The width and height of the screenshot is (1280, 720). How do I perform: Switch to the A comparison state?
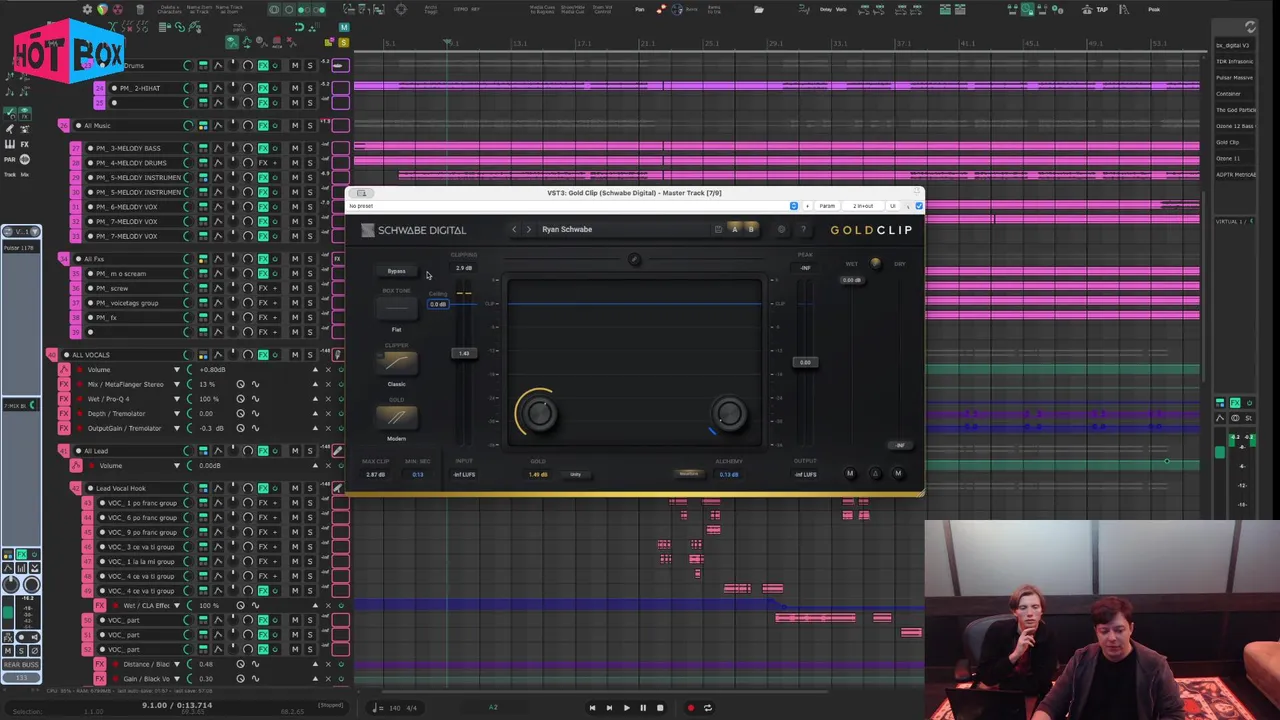click(x=735, y=230)
